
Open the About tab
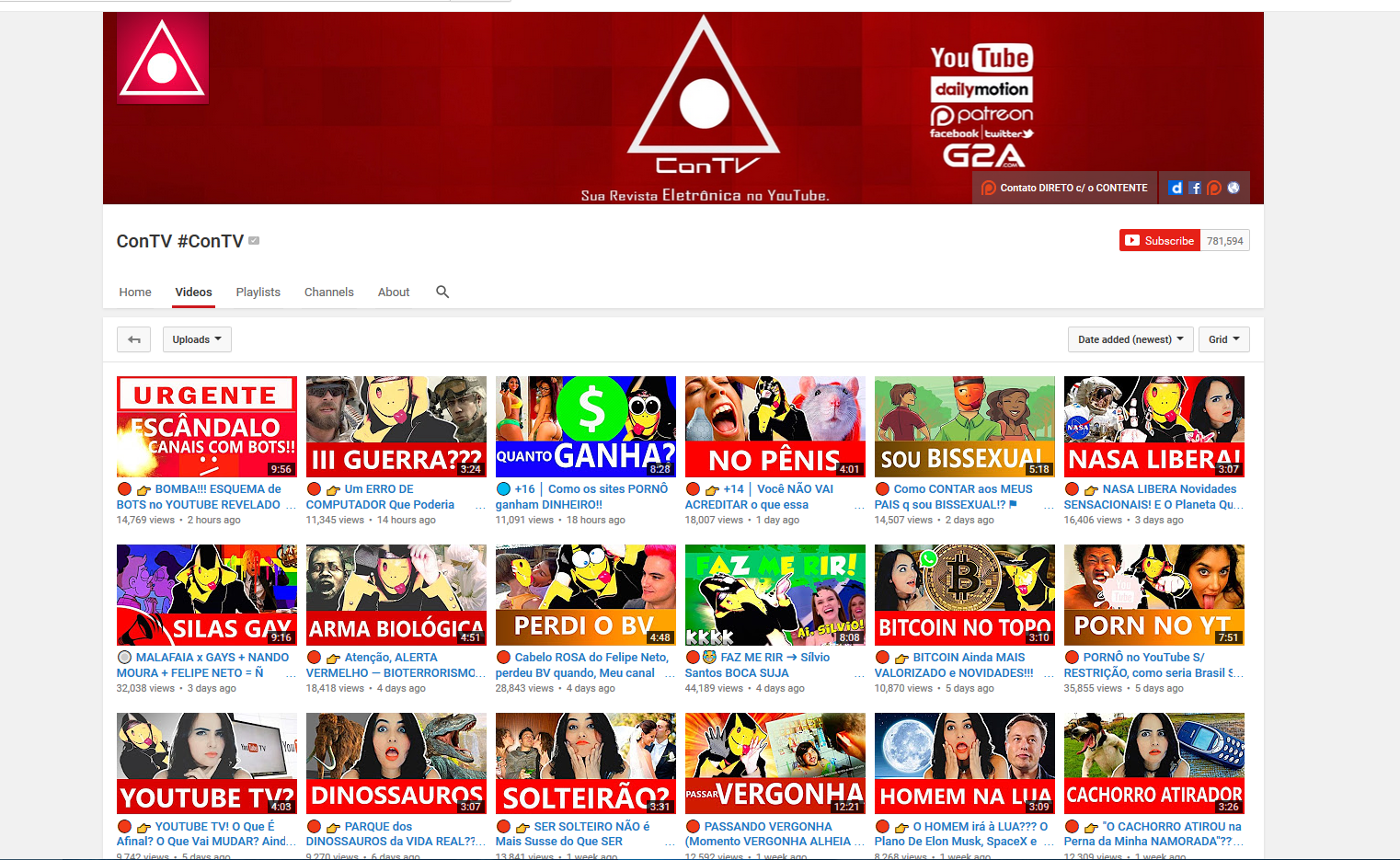click(x=394, y=292)
